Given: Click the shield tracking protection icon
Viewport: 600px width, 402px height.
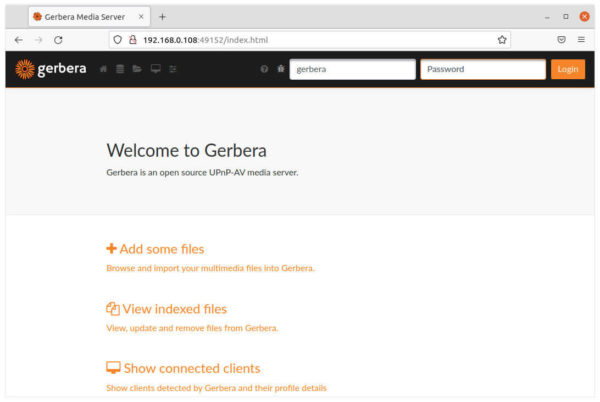Looking at the screenshot, I should (x=117, y=40).
